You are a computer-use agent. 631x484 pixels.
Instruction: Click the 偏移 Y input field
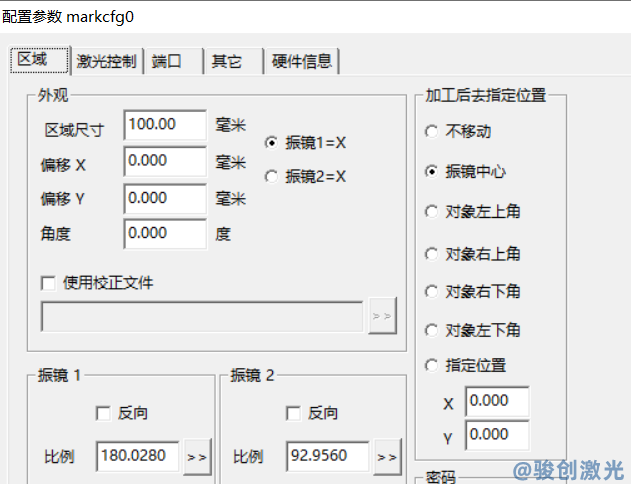[x=165, y=199]
